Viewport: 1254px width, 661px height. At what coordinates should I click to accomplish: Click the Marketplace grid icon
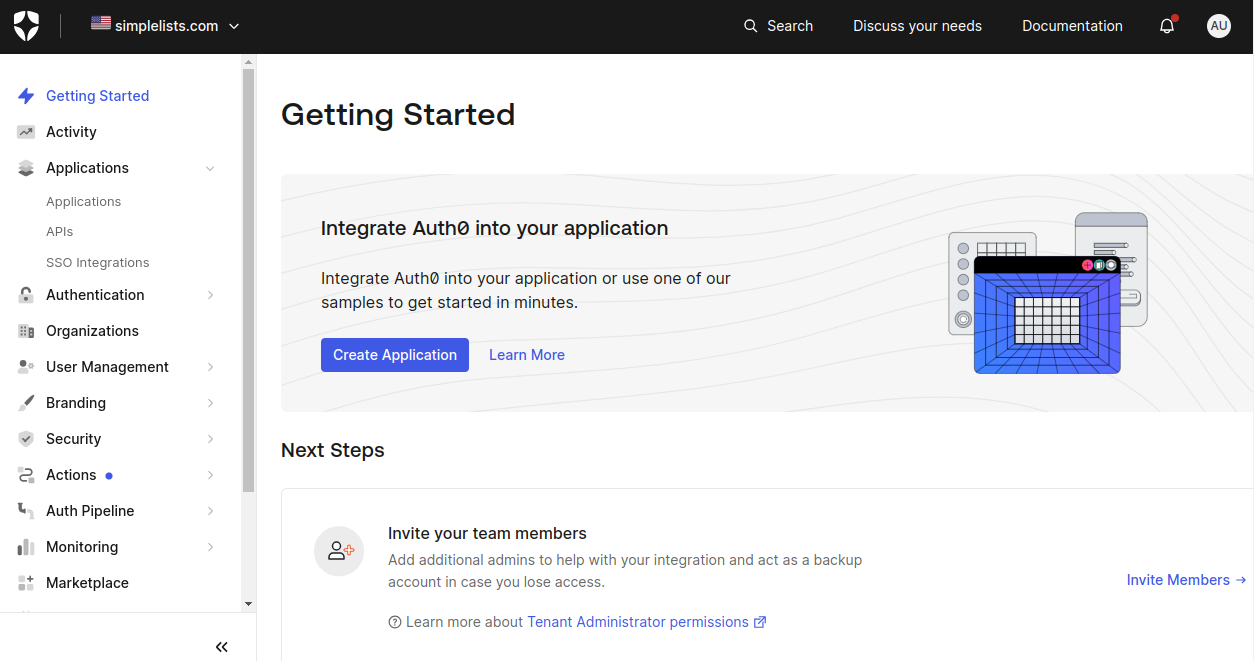(x=26, y=583)
